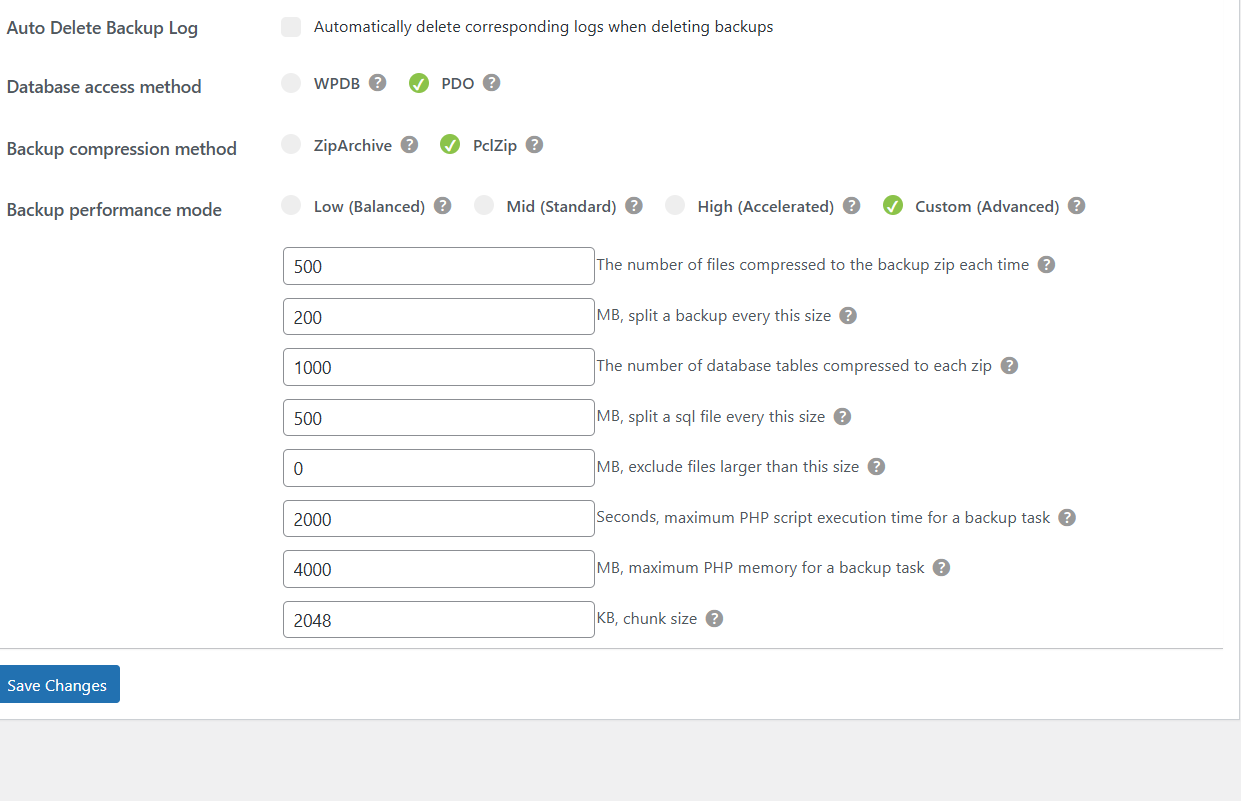Select WPDB database access method
1241x801 pixels.
[291, 83]
